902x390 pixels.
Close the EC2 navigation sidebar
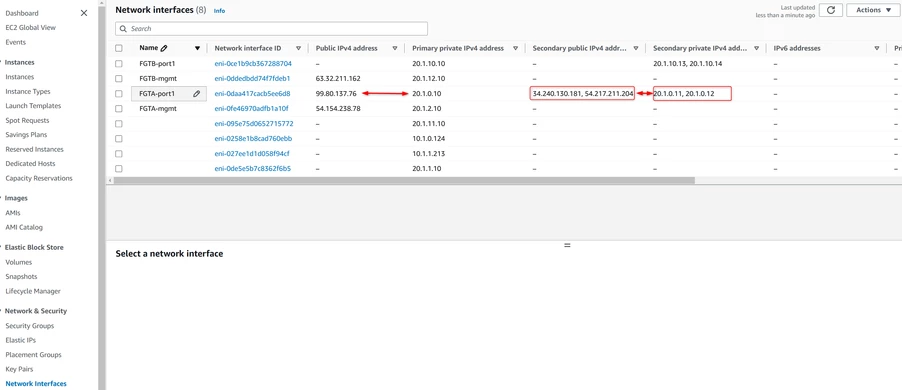(84, 13)
